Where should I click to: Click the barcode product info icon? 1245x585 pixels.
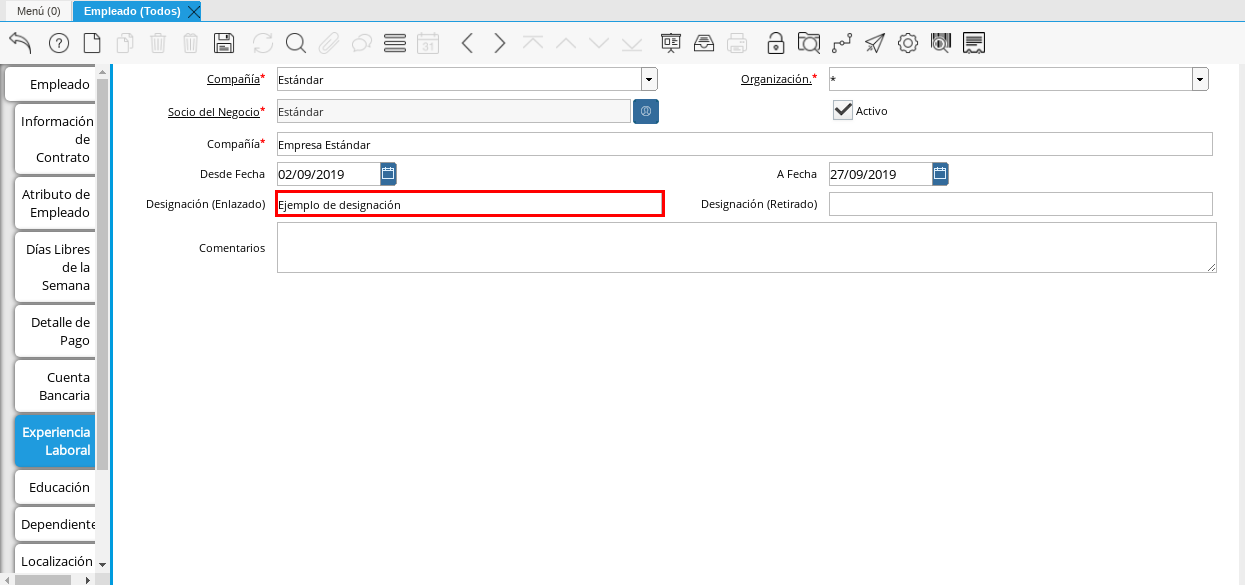(x=941, y=43)
